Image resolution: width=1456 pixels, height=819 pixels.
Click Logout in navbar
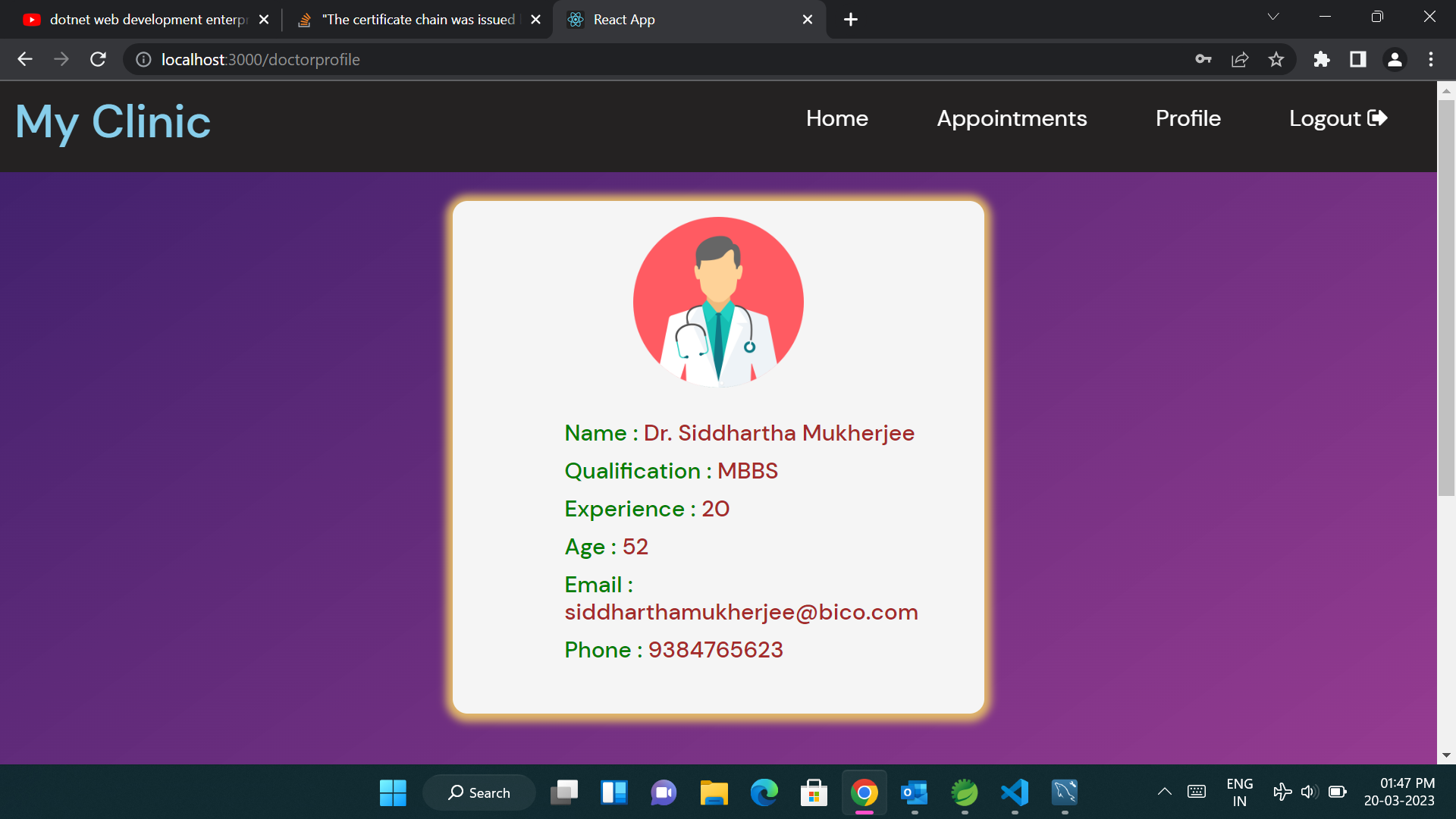pyautogui.click(x=1338, y=118)
